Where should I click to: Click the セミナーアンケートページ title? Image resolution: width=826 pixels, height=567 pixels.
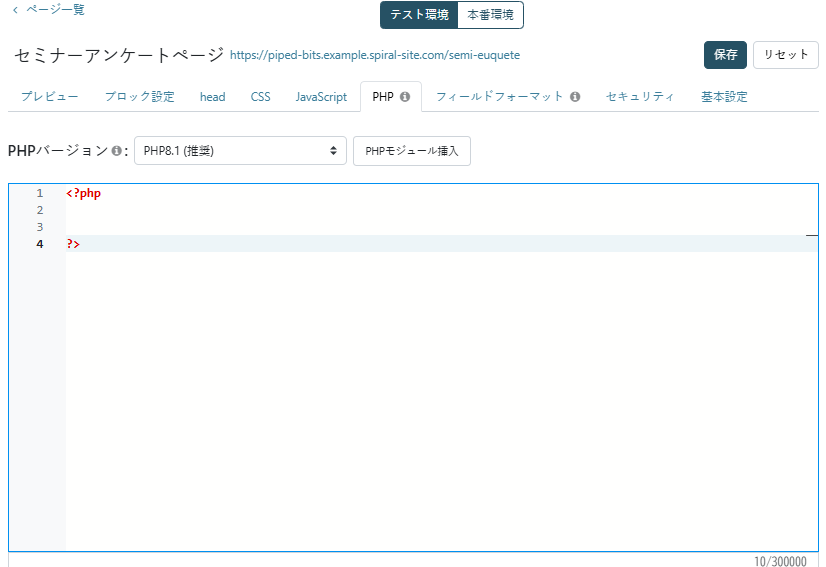[119, 55]
